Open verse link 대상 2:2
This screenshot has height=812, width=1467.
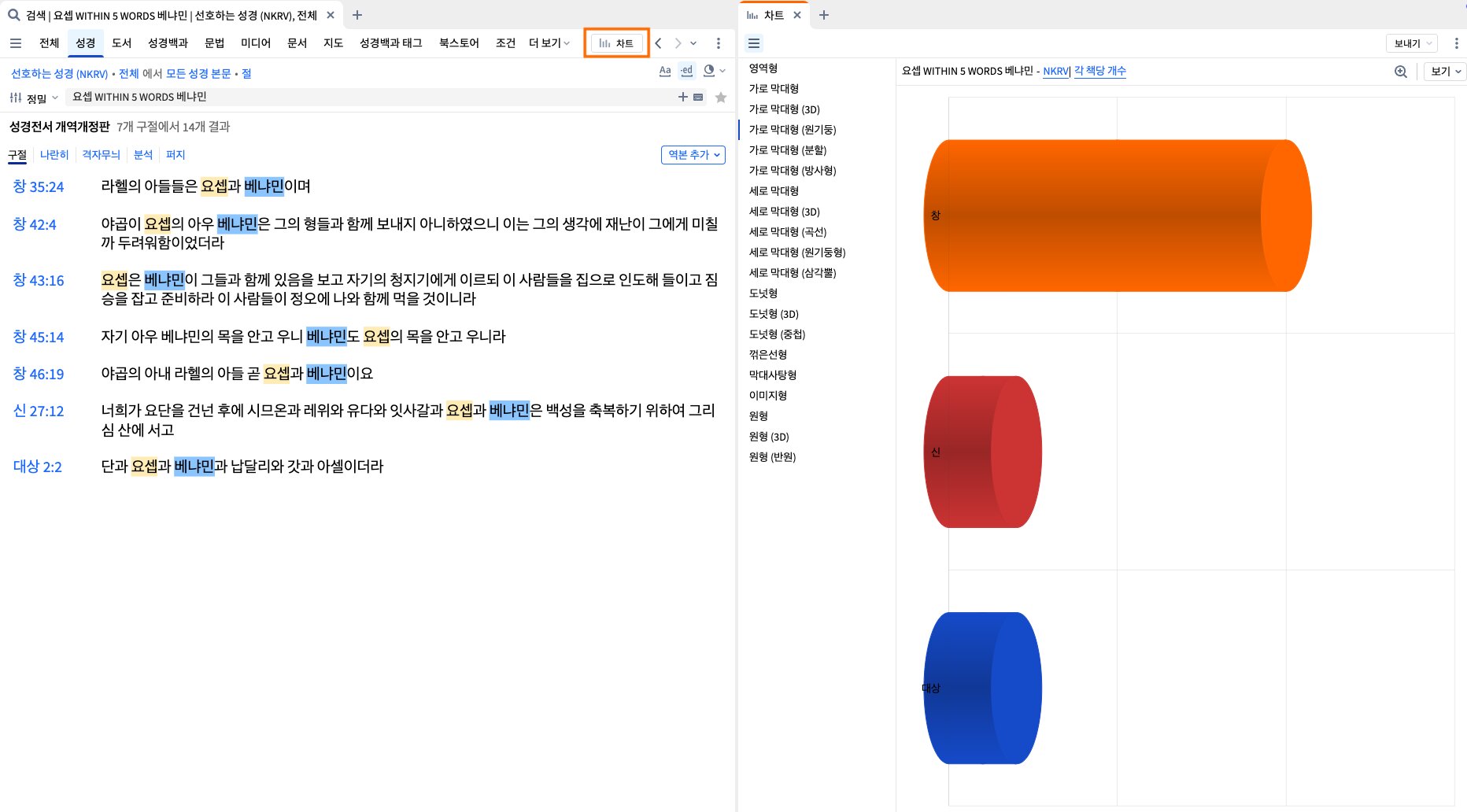point(37,467)
